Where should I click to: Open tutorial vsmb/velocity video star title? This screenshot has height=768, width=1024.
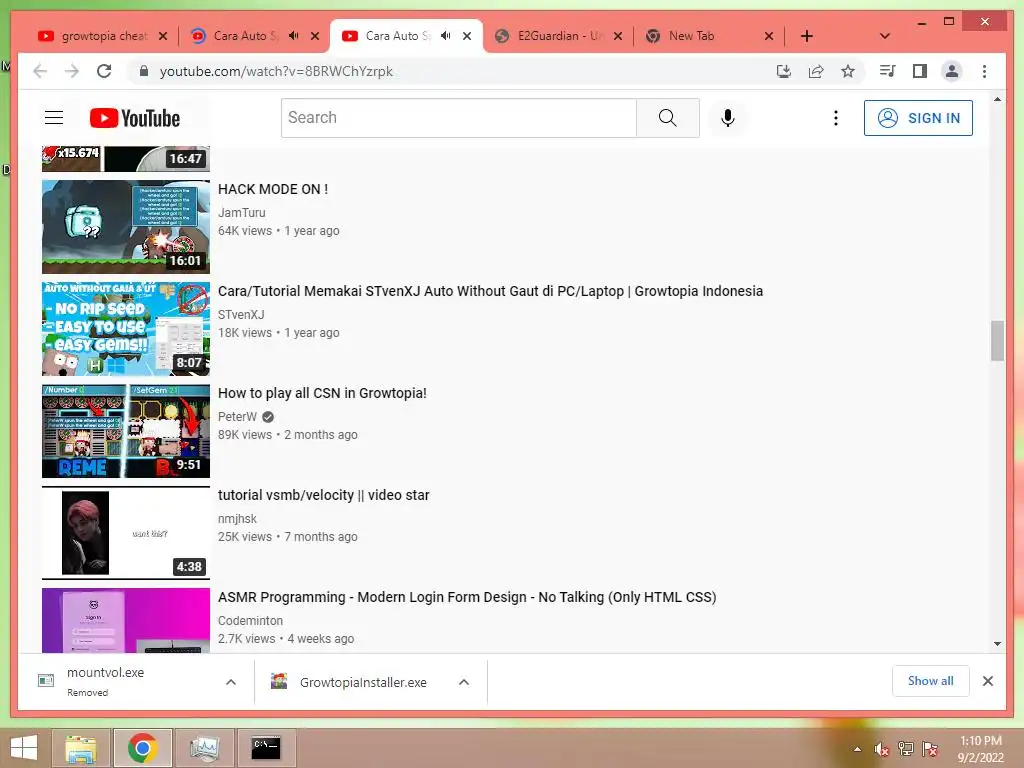(324, 495)
